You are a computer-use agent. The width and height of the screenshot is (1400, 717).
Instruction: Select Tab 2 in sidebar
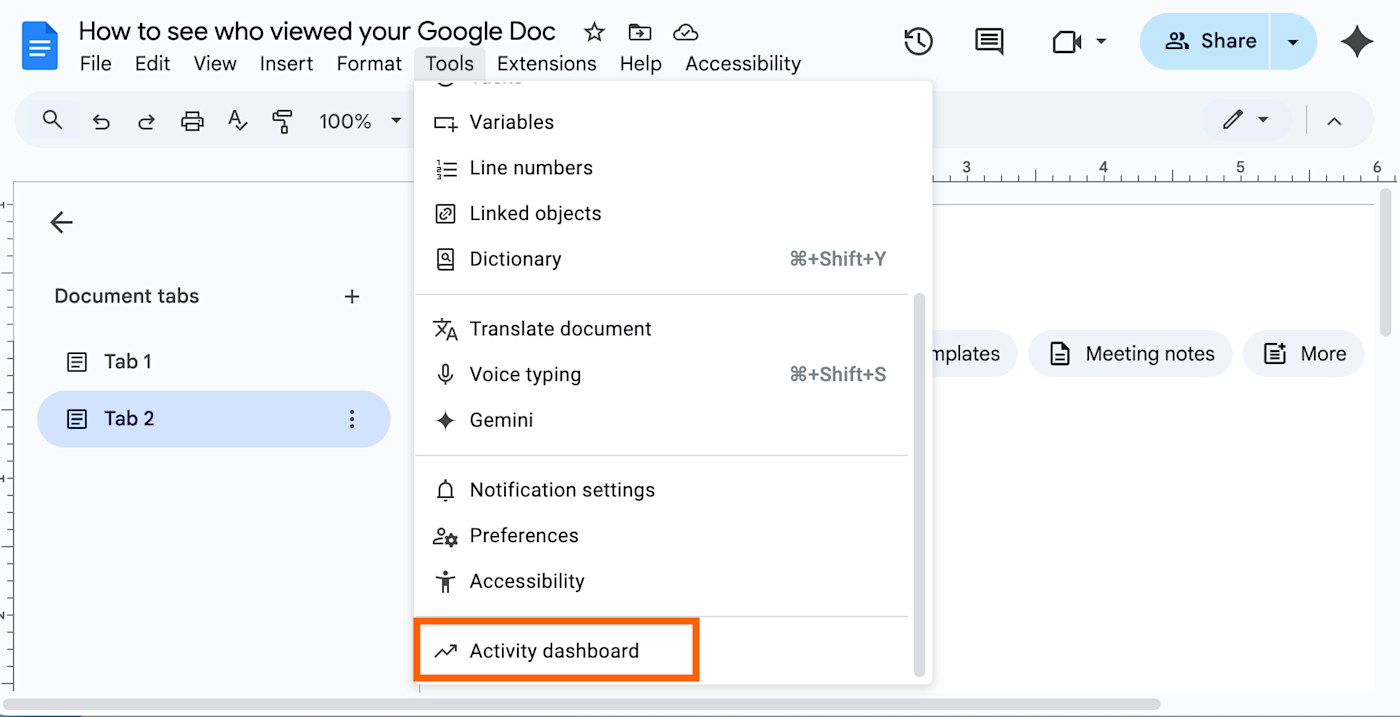213,419
